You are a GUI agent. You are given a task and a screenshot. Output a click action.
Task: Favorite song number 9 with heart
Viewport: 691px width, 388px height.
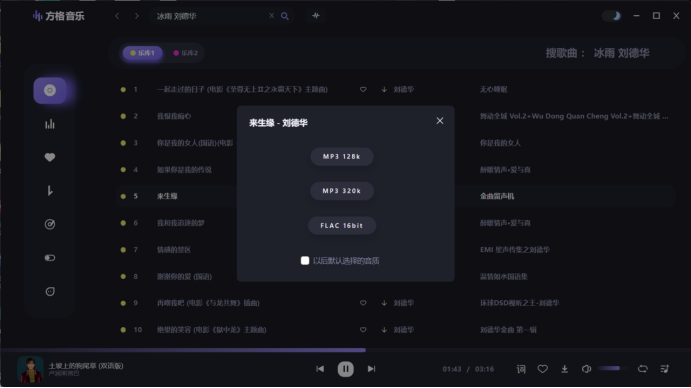pos(363,303)
